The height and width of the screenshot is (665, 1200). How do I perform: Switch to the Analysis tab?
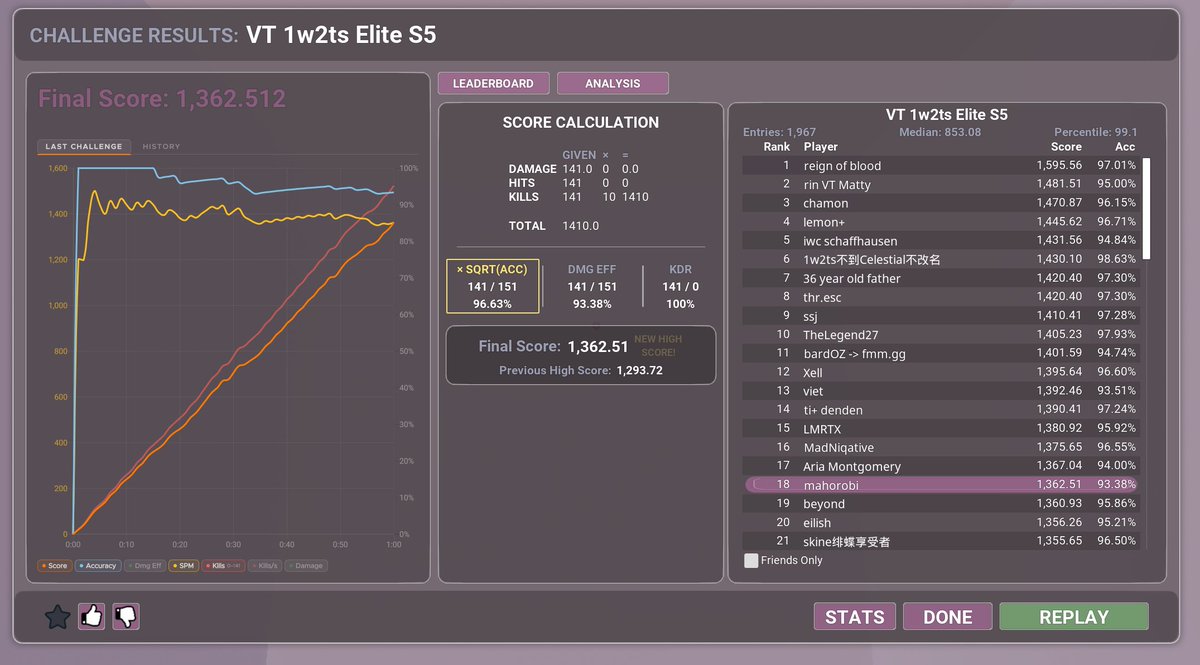tap(613, 84)
